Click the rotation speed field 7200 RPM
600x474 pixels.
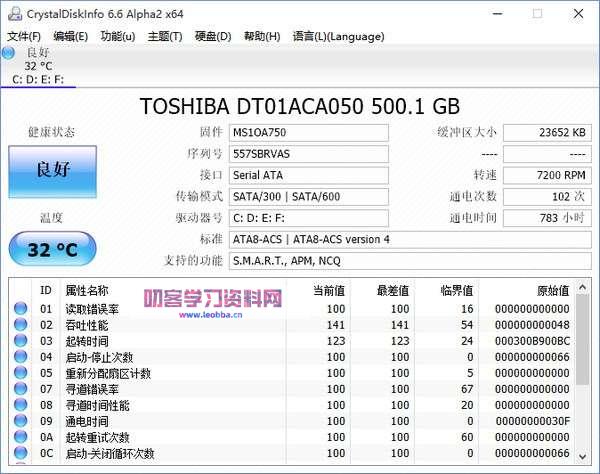tap(547, 176)
